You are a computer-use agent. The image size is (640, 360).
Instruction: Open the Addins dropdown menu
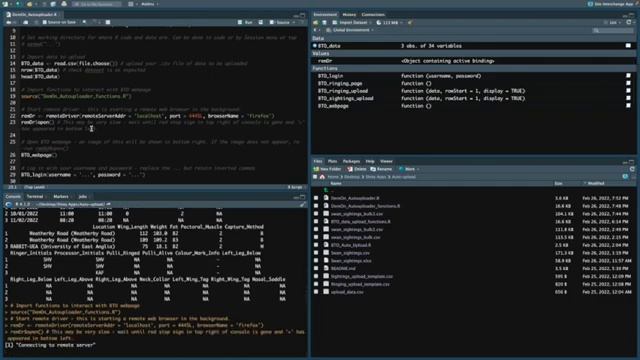click(149, 4)
